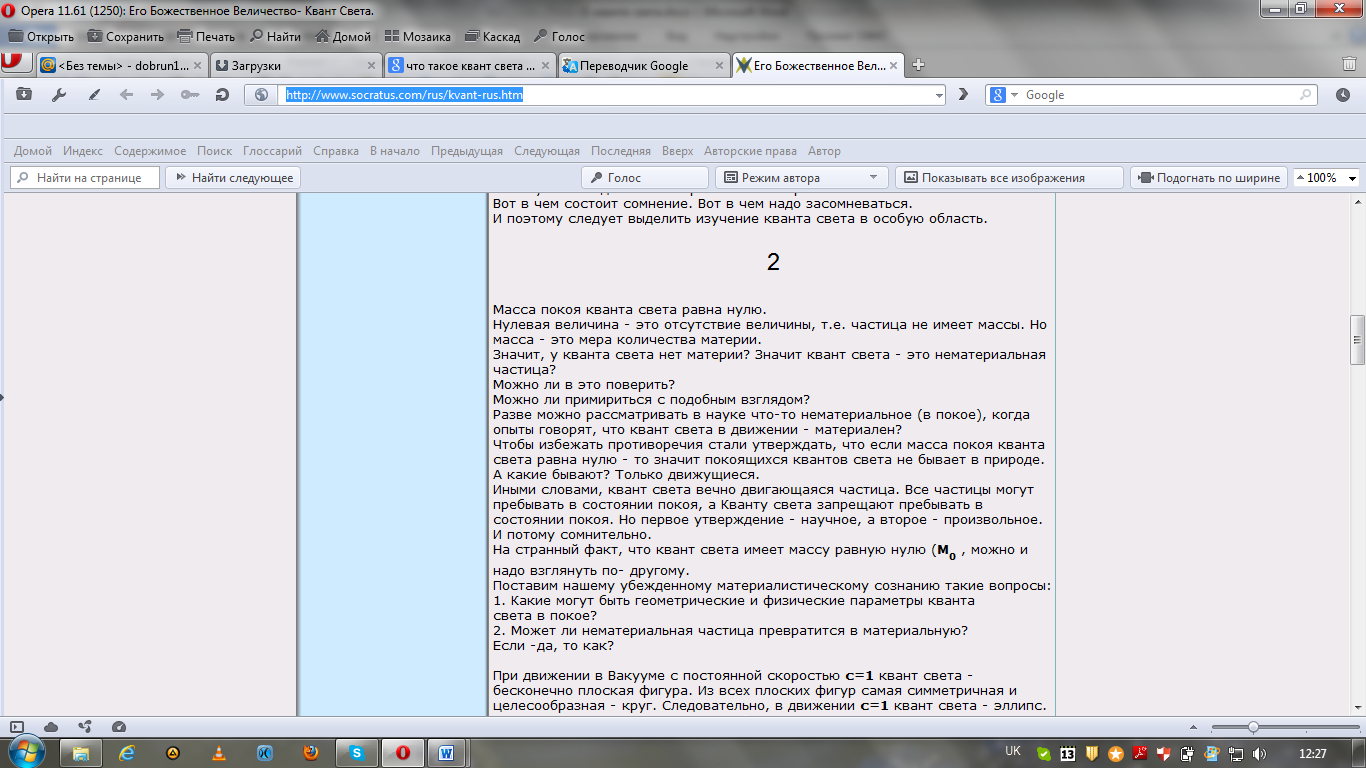Click the Opera Link cloud icon
This screenshot has height=768, width=1366.
pos(51,727)
